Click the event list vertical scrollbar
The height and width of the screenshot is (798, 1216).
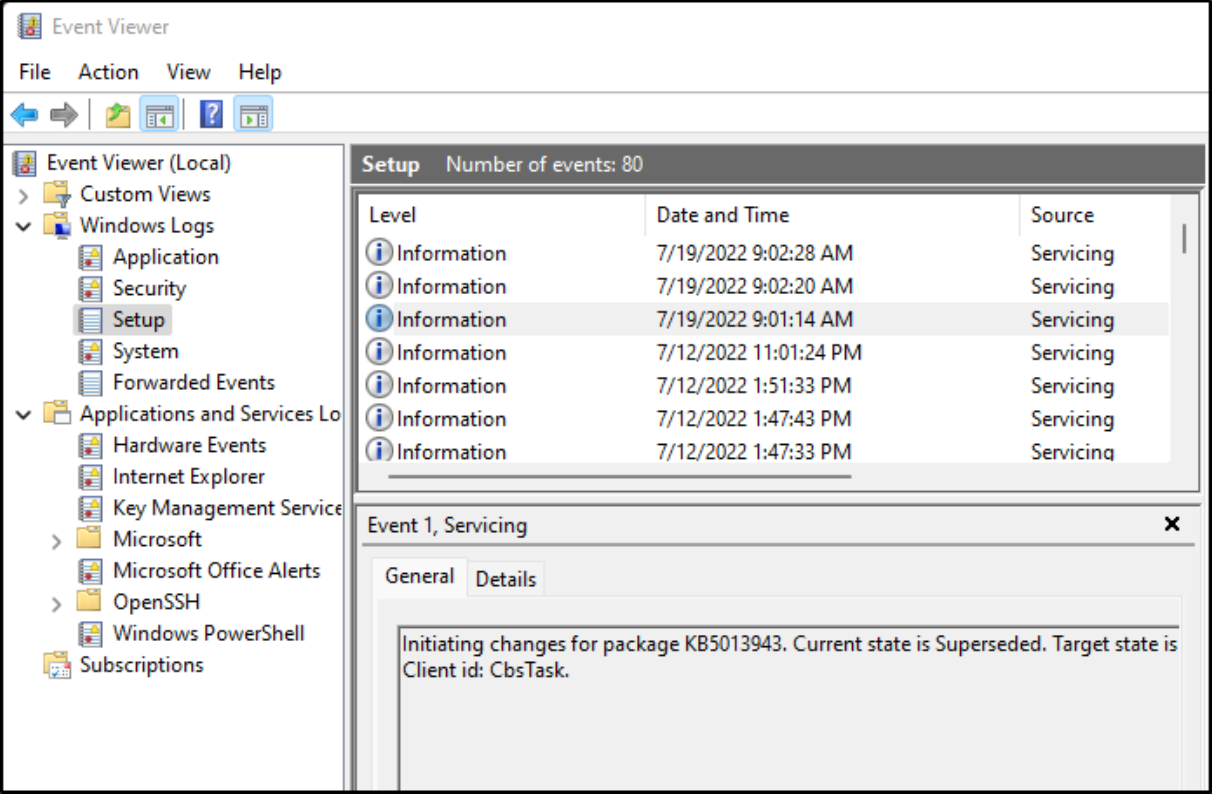pos(1184,238)
